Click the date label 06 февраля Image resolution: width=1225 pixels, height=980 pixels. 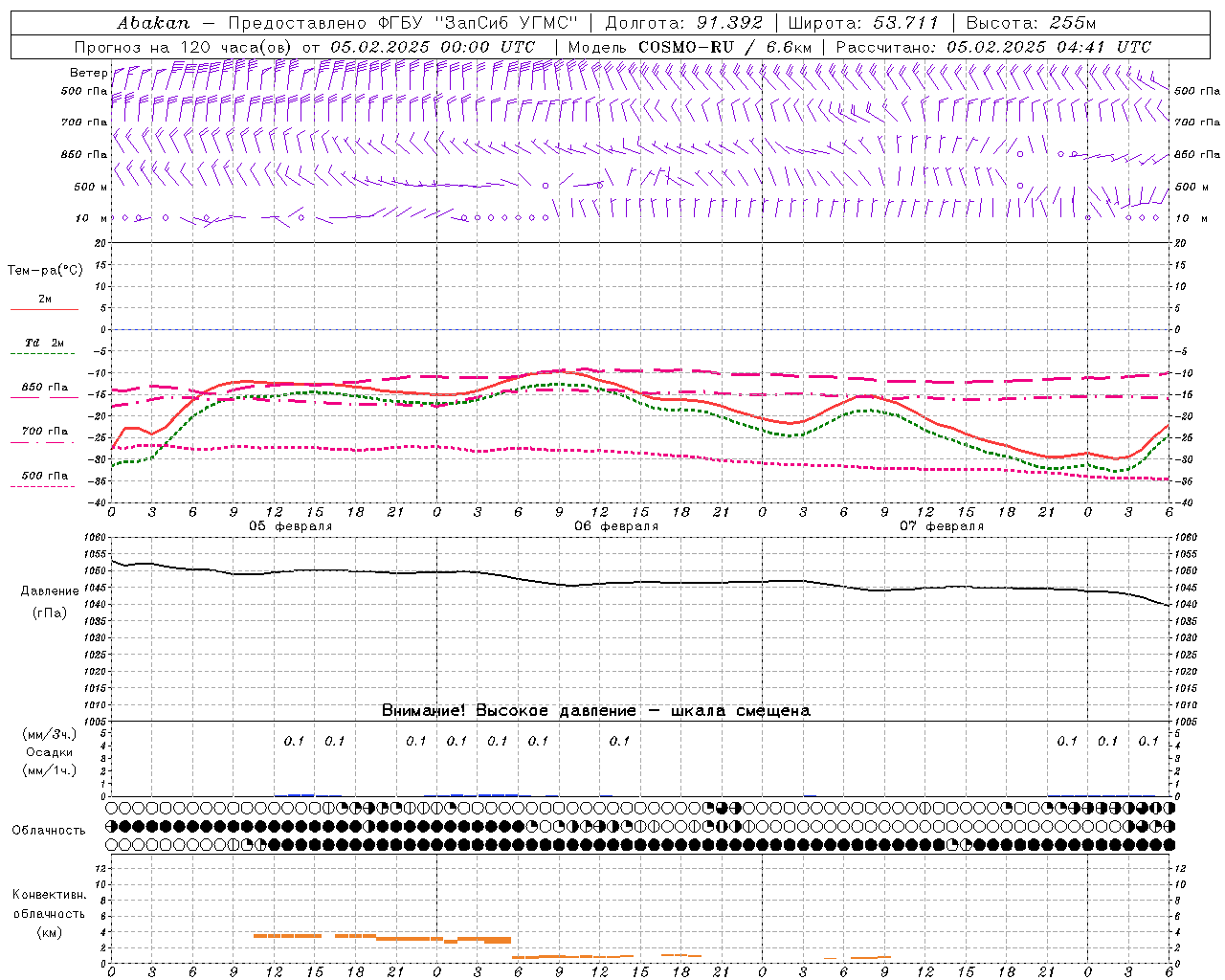[616, 526]
